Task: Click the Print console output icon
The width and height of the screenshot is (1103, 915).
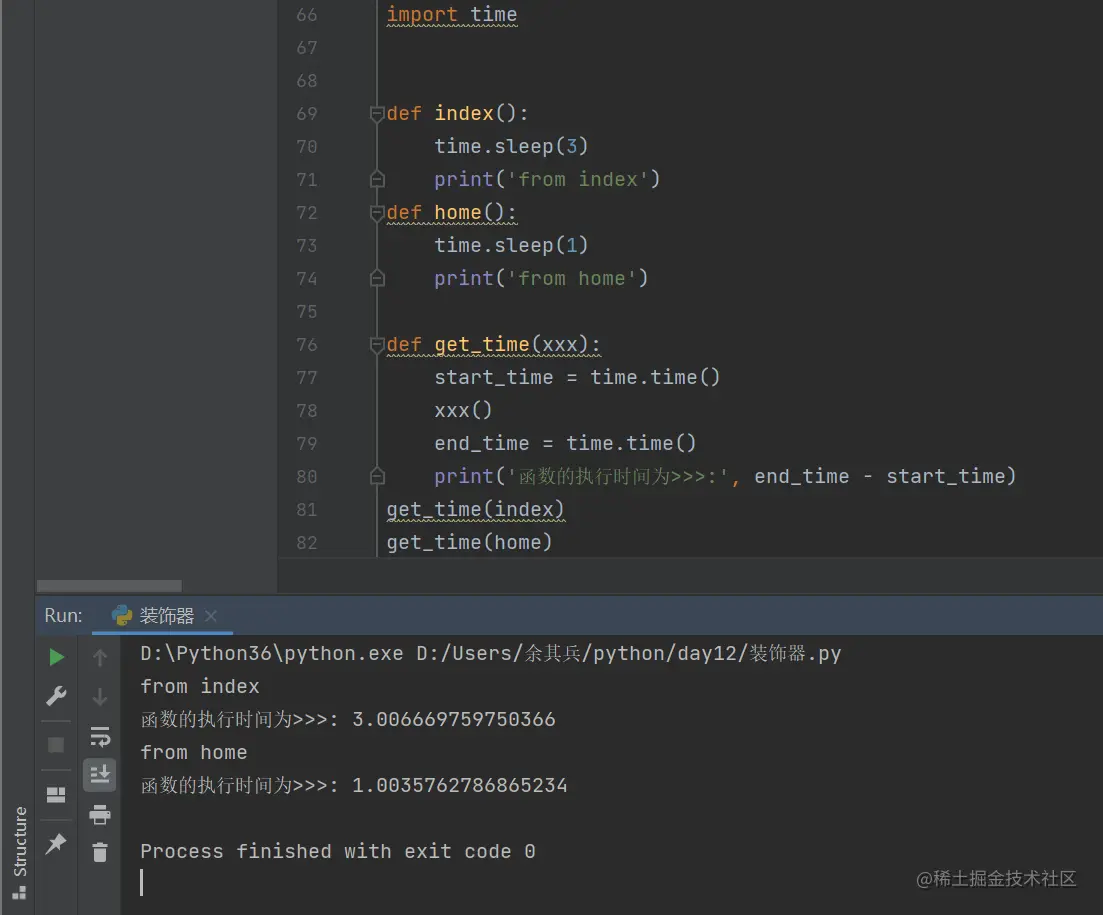Action: pyautogui.click(x=100, y=814)
